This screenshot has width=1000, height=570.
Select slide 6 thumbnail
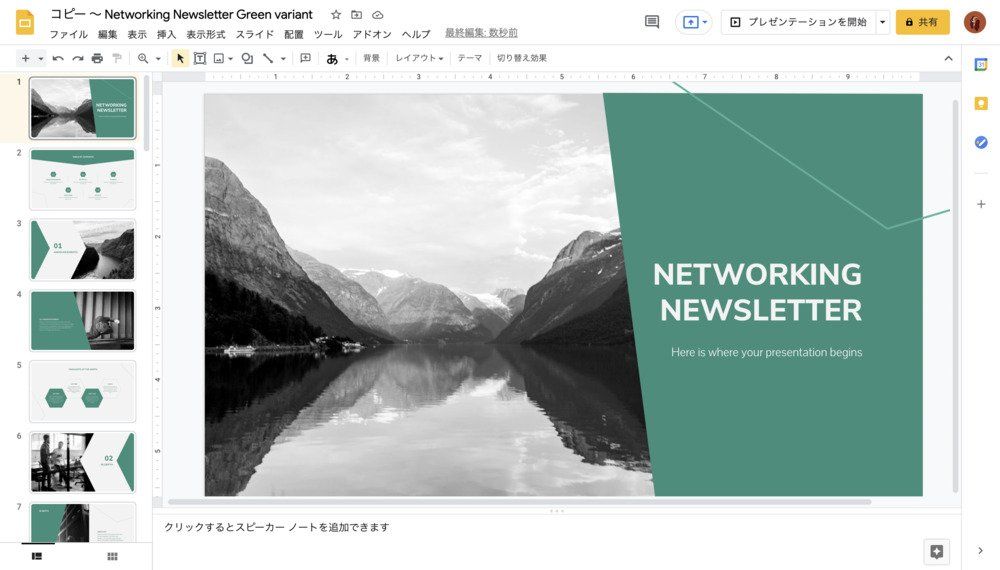coord(83,462)
